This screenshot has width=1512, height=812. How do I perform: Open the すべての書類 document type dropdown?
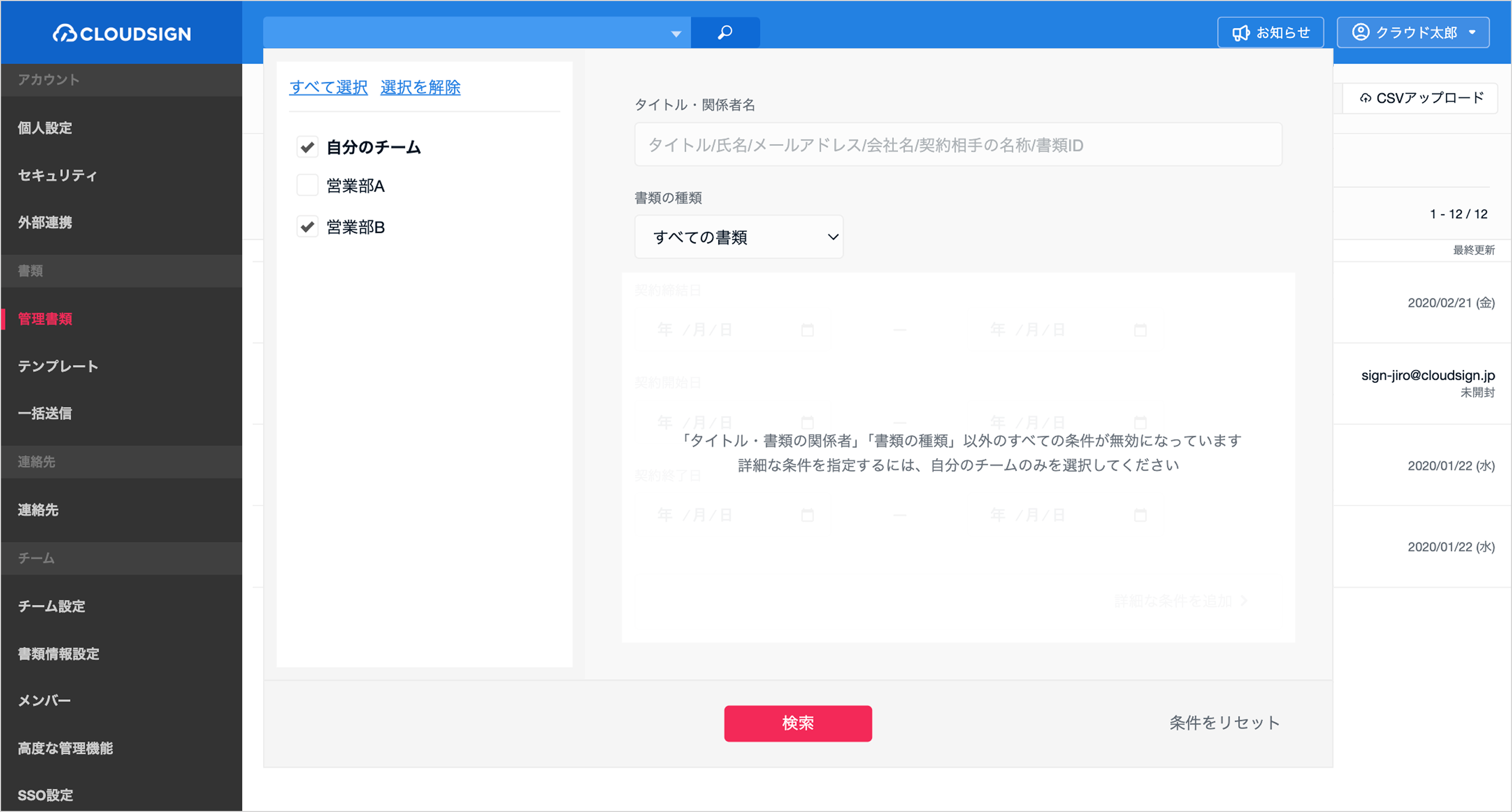click(x=738, y=237)
